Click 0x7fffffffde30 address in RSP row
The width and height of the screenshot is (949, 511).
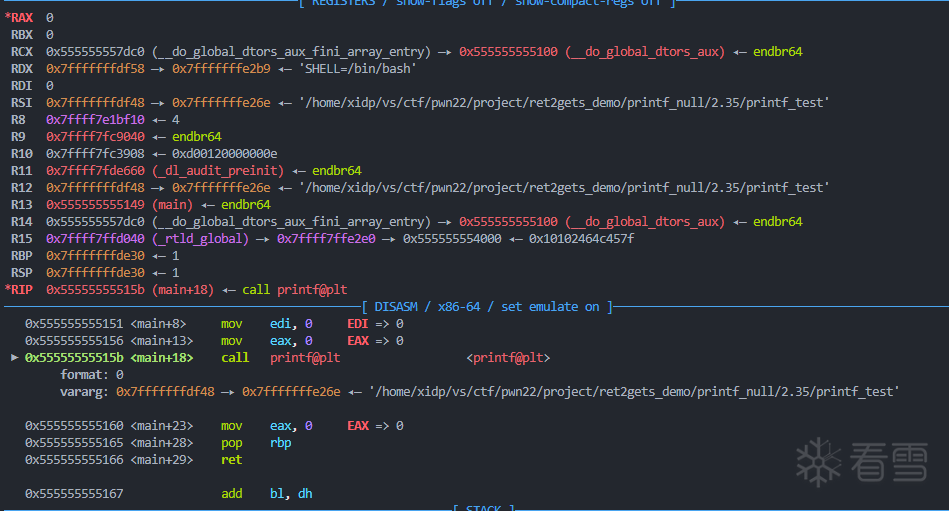[x=95, y=272]
